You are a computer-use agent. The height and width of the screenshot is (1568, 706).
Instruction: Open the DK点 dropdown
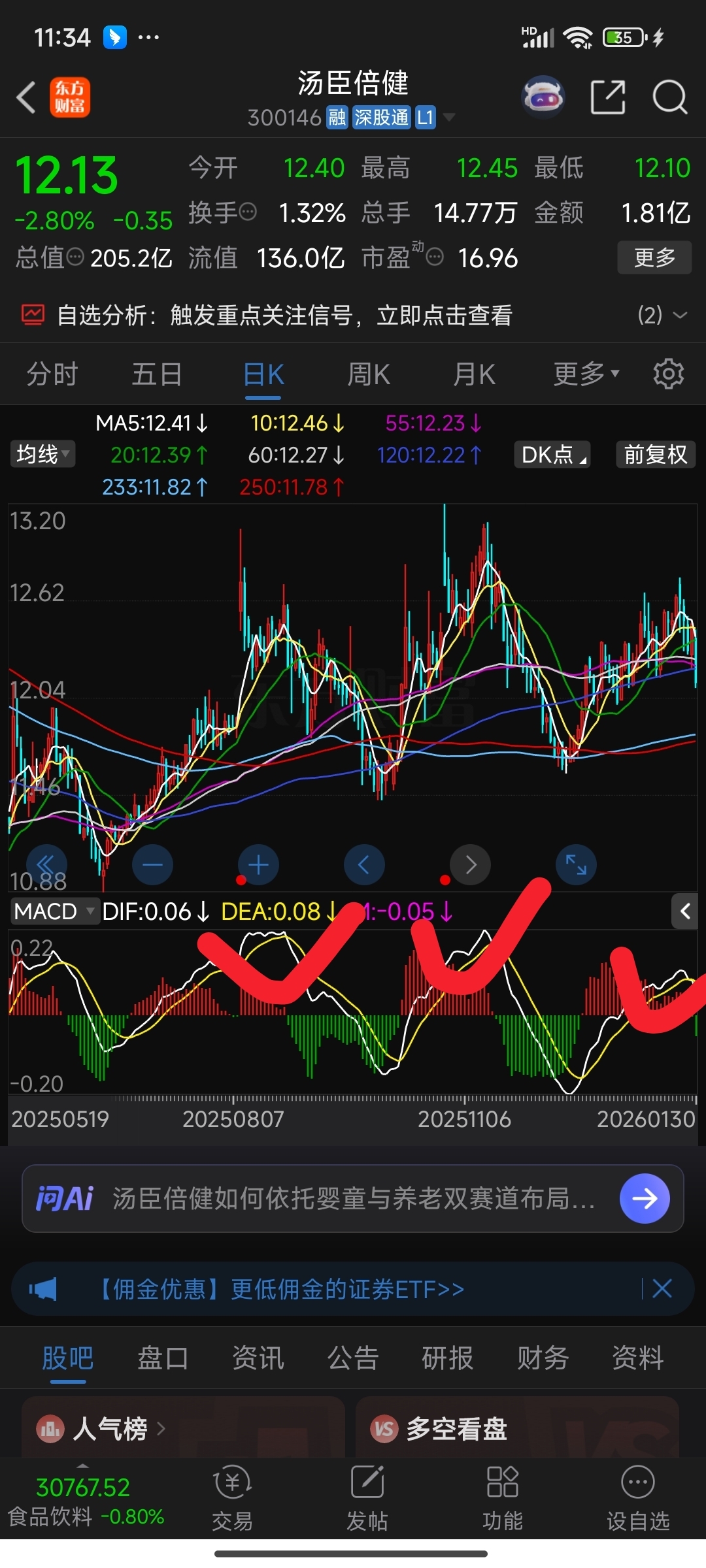(x=552, y=454)
